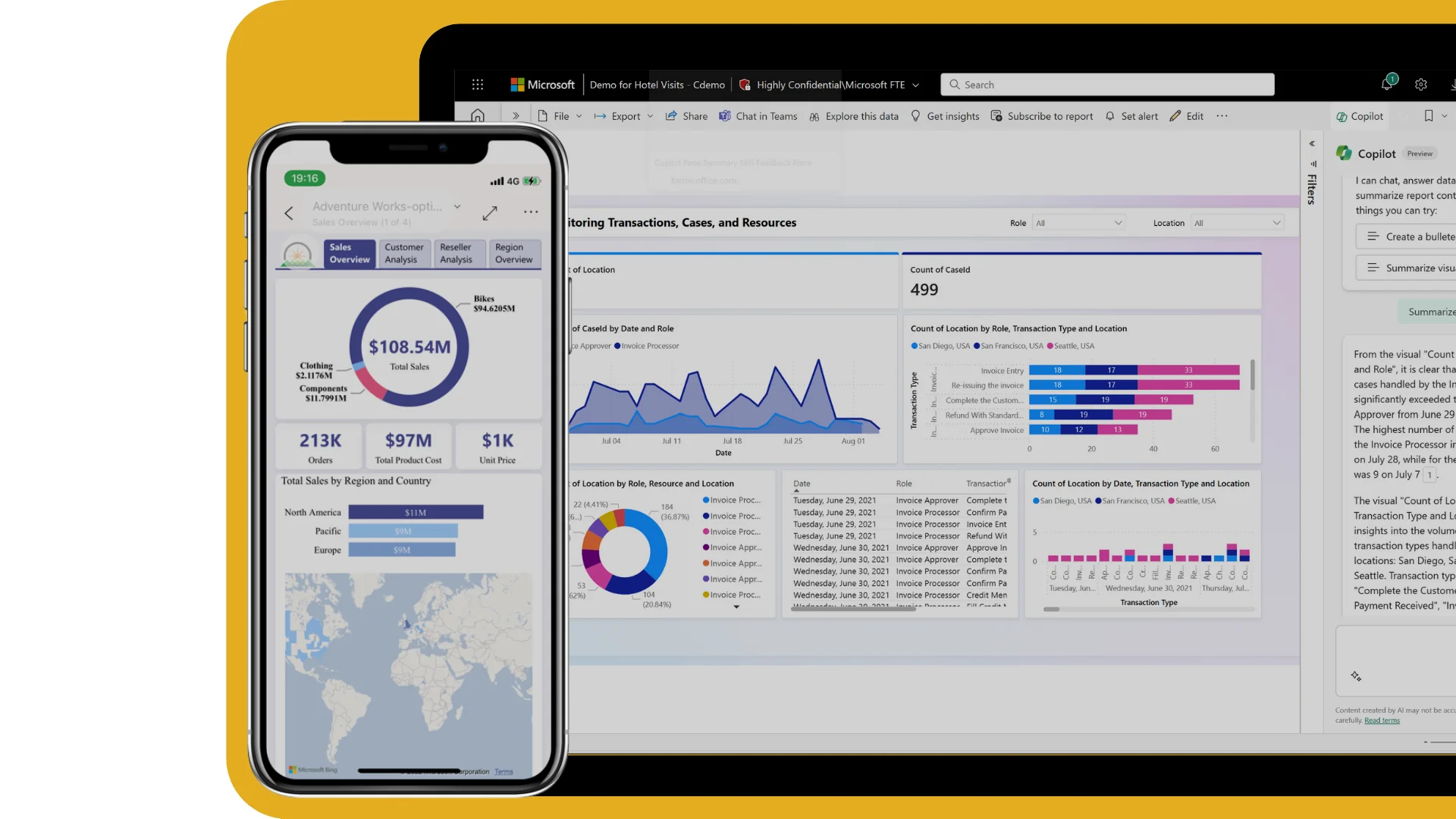Select the Region Overview tab
Screen dimensions: 1456x819
[513, 253]
